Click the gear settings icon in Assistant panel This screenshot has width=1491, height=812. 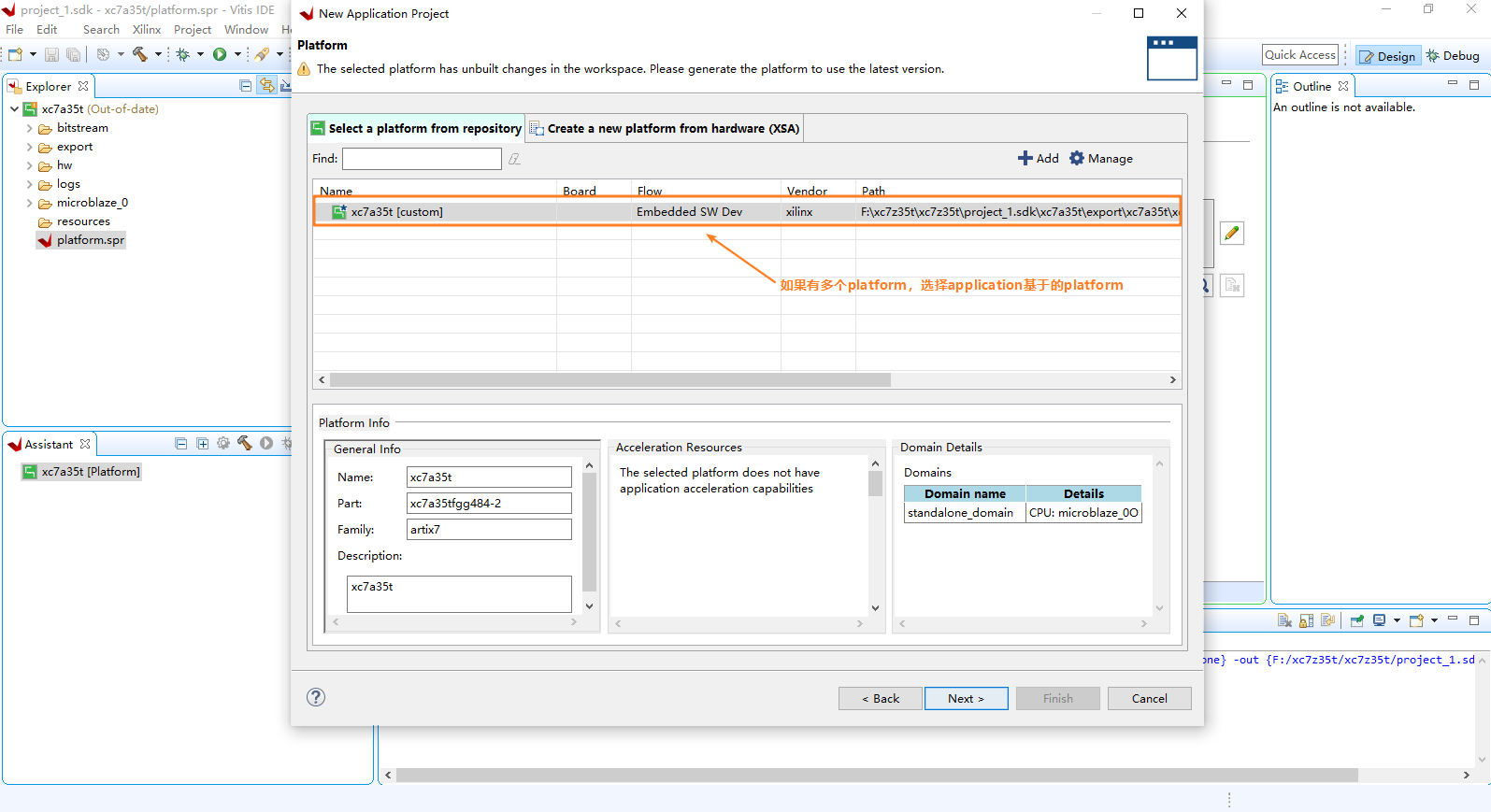[x=223, y=444]
